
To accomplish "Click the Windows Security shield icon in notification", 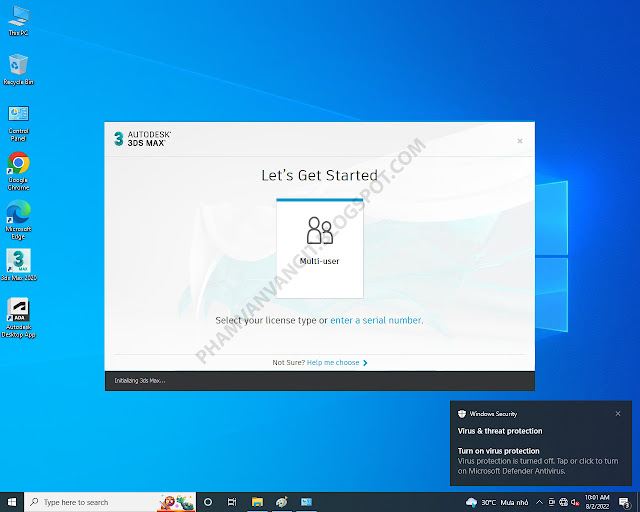I will [462, 414].
